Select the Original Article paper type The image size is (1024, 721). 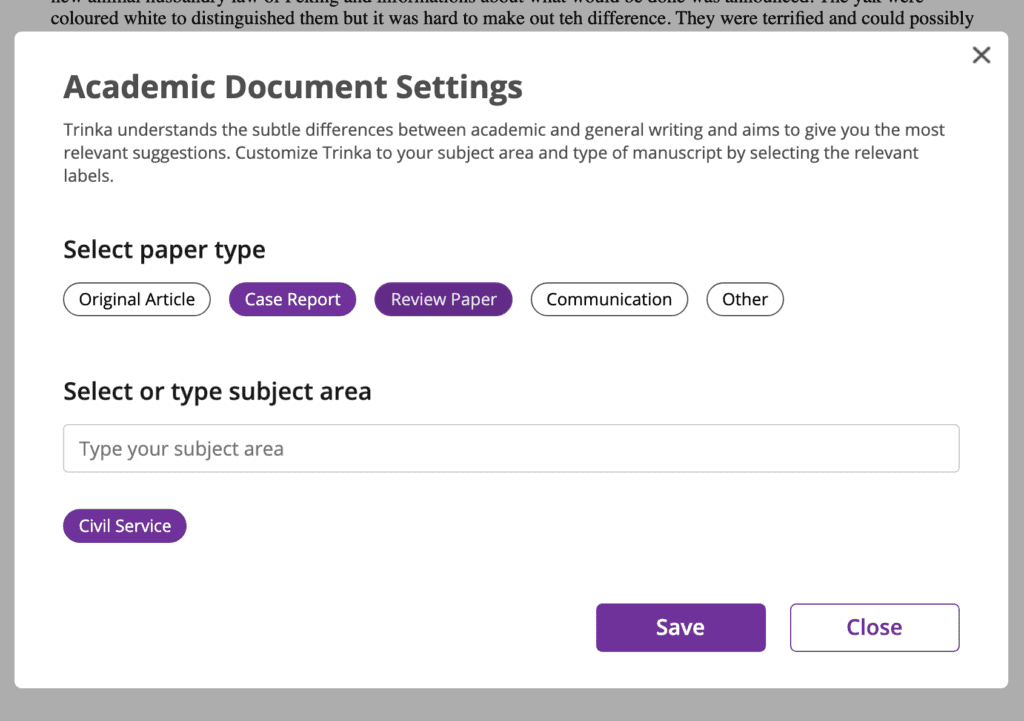(137, 300)
